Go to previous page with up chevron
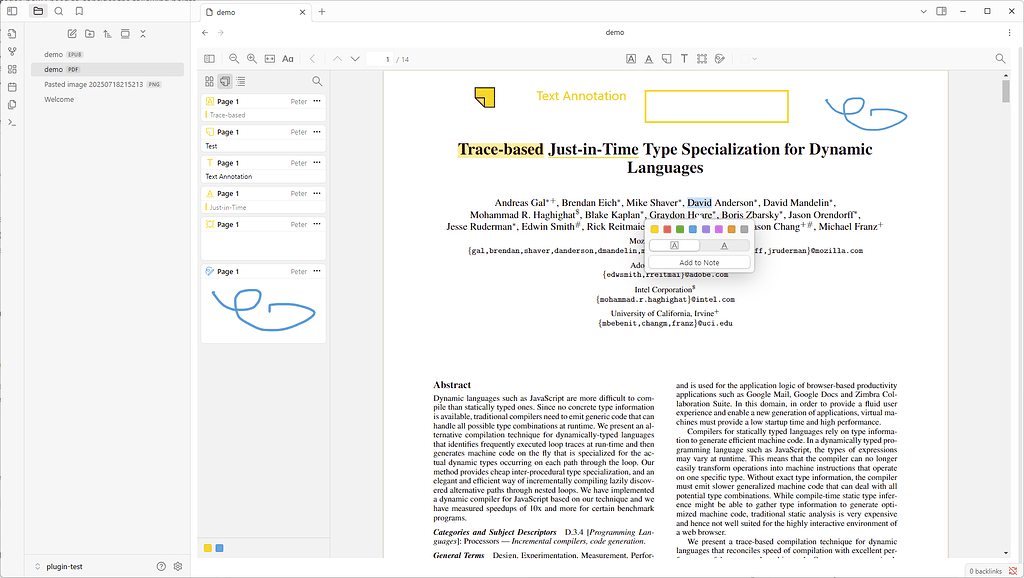 337,58
